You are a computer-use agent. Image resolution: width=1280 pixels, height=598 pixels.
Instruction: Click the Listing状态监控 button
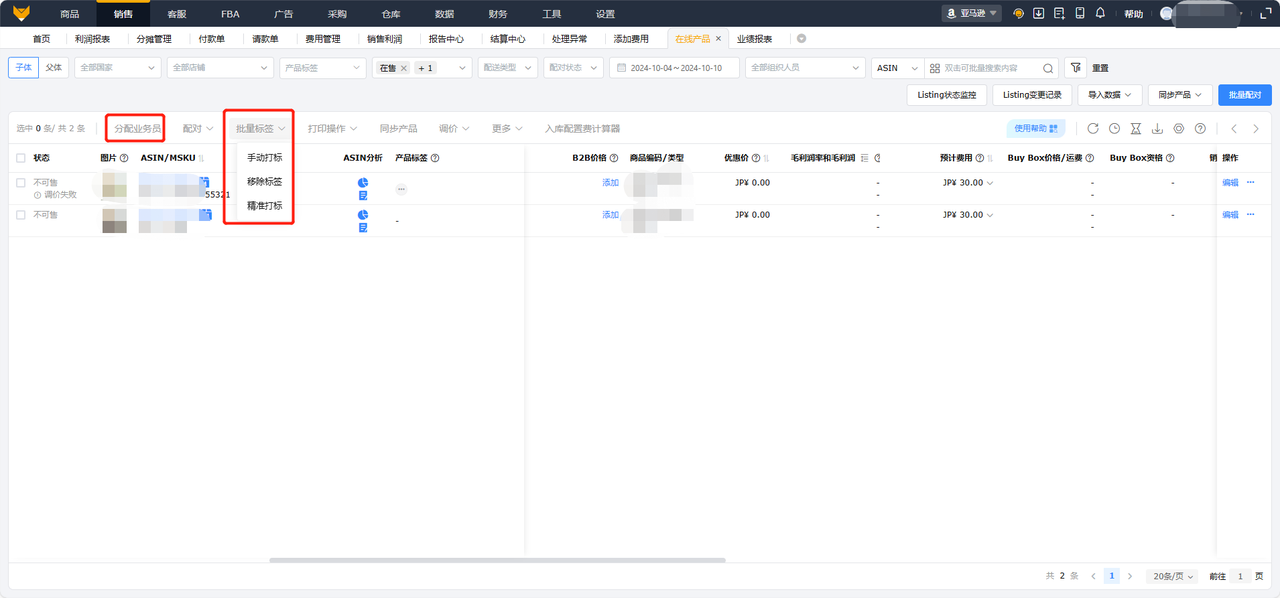point(946,95)
